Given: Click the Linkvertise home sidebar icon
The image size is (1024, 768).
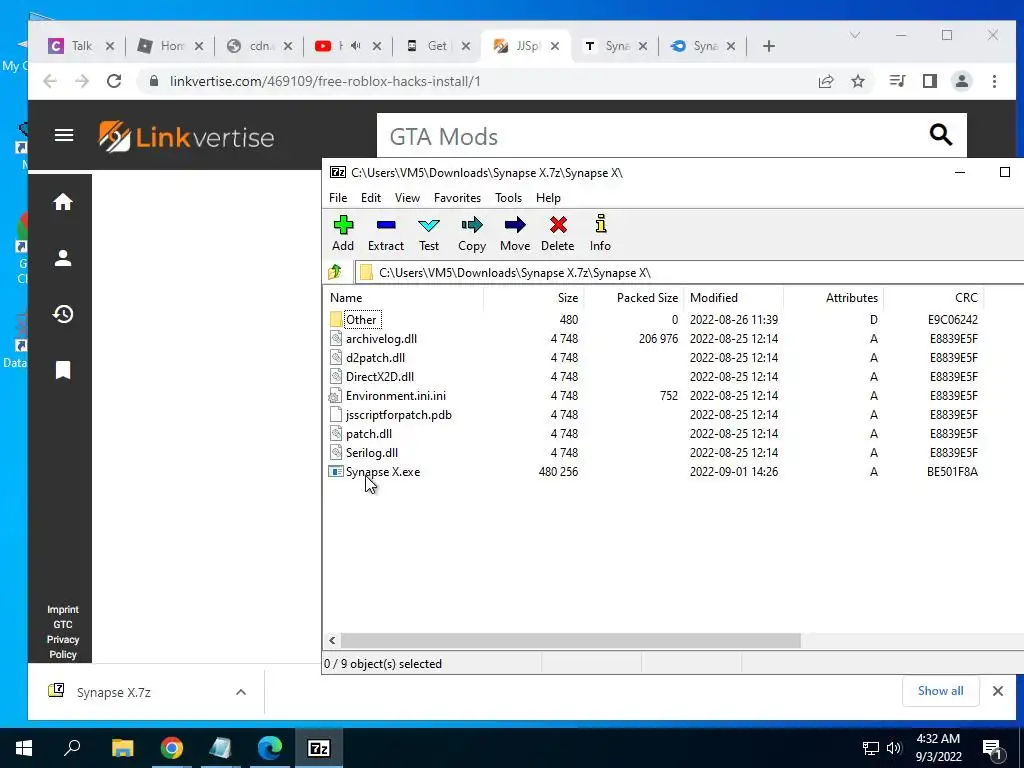Looking at the screenshot, I should click(x=63, y=202).
